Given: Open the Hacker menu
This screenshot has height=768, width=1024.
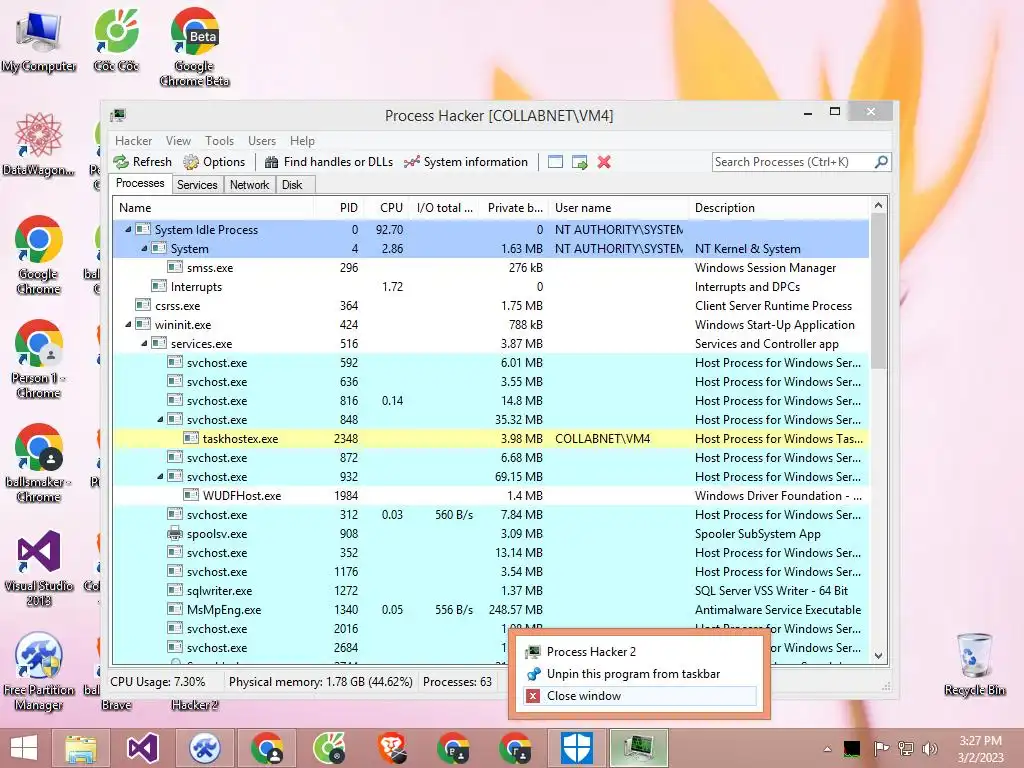Looking at the screenshot, I should [x=133, y=141].
